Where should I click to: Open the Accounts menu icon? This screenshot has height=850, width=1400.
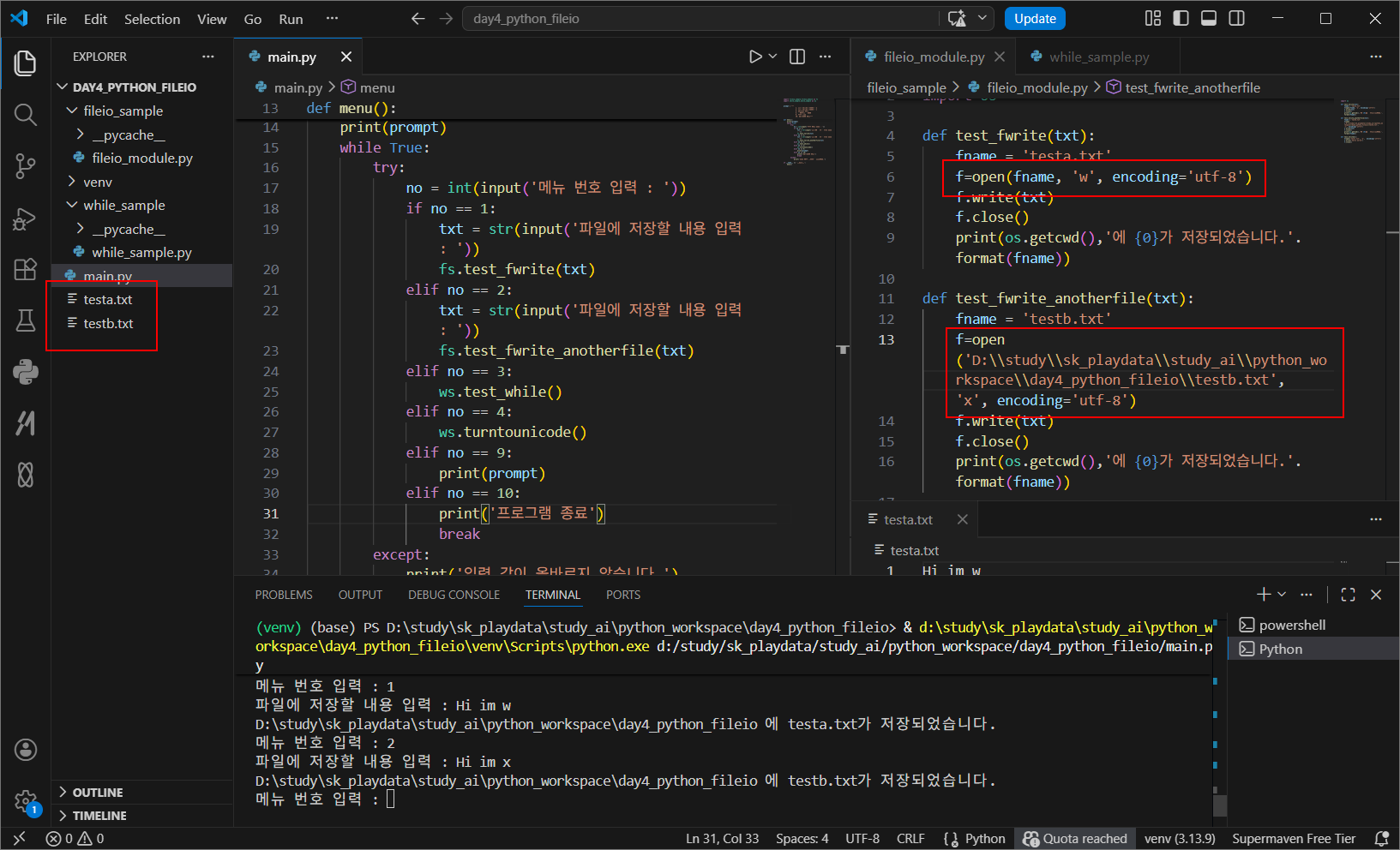point(26,750)
